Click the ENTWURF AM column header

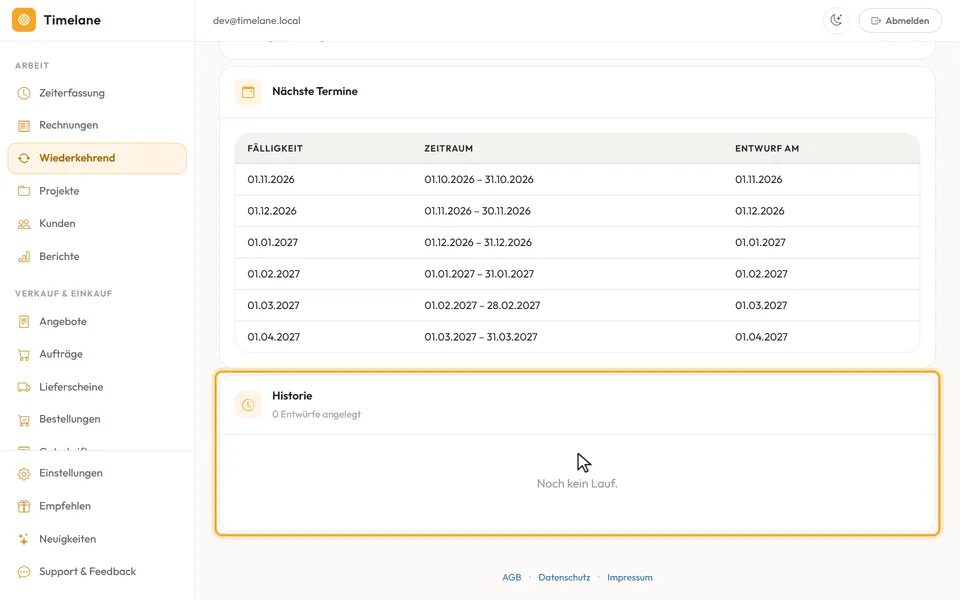click(x=767, y=148)
